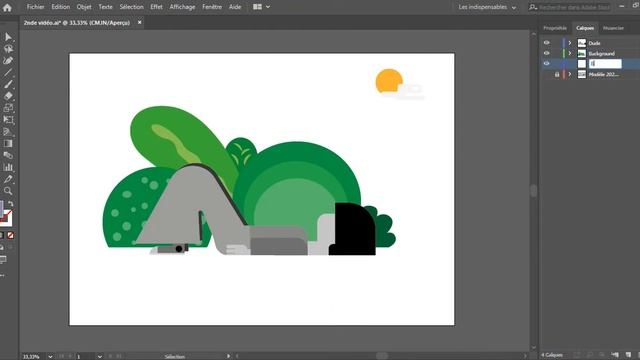Screen dimensions: 640x360
Task: Select the Column Graph tool
Action: click(x=8, y=167)
